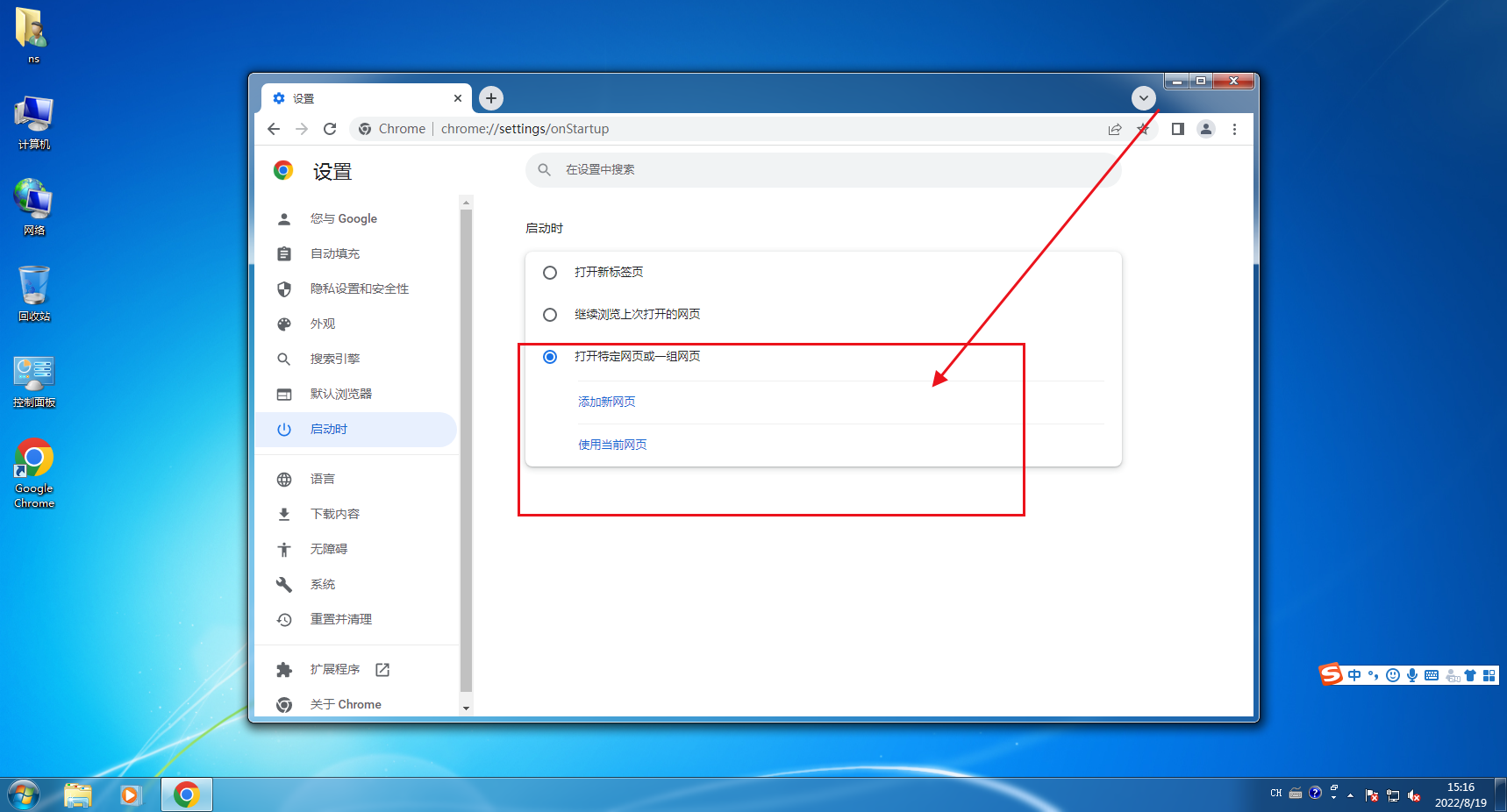Viewport: 1507px width, 812px height.
Task: Open Chrome's three-dot menu
Action: 1234,129
